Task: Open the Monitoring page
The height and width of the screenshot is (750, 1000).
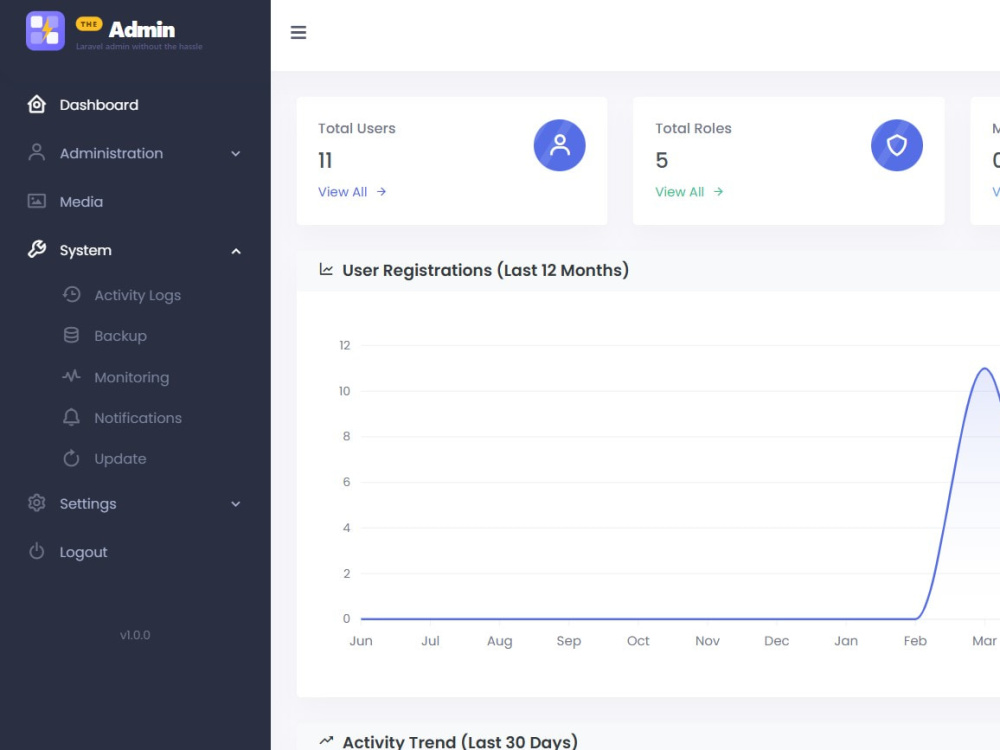Action: [132, 378]
